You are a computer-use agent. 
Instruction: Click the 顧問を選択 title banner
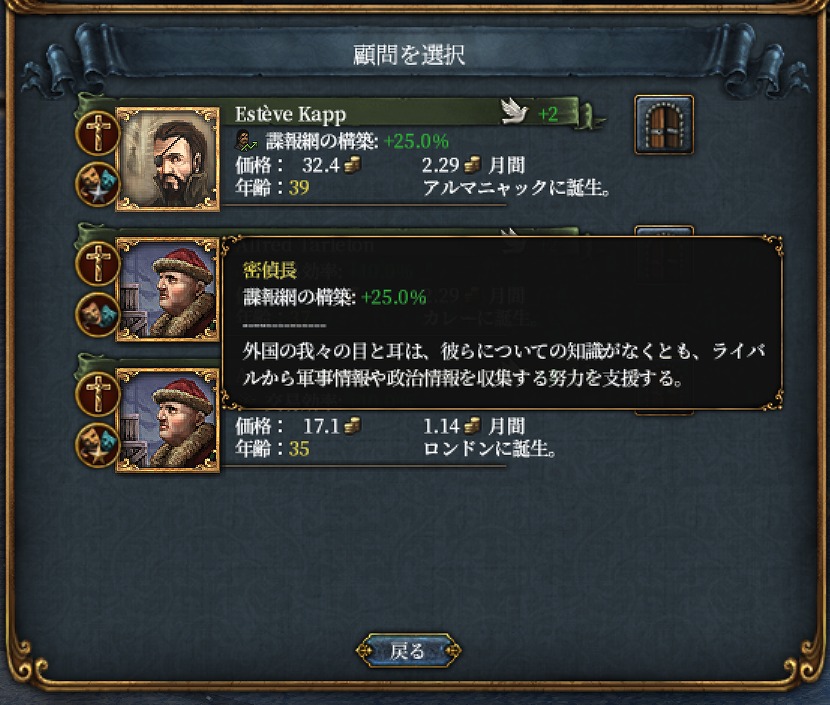(409, 55)
